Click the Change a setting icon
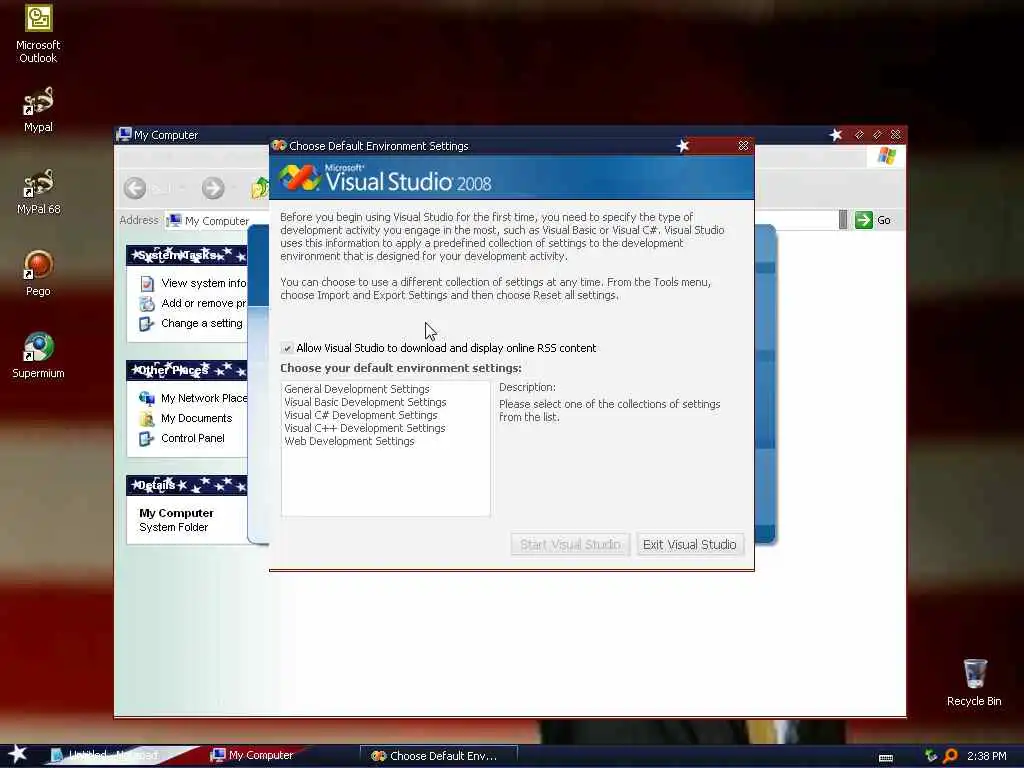 pos(146,323)
